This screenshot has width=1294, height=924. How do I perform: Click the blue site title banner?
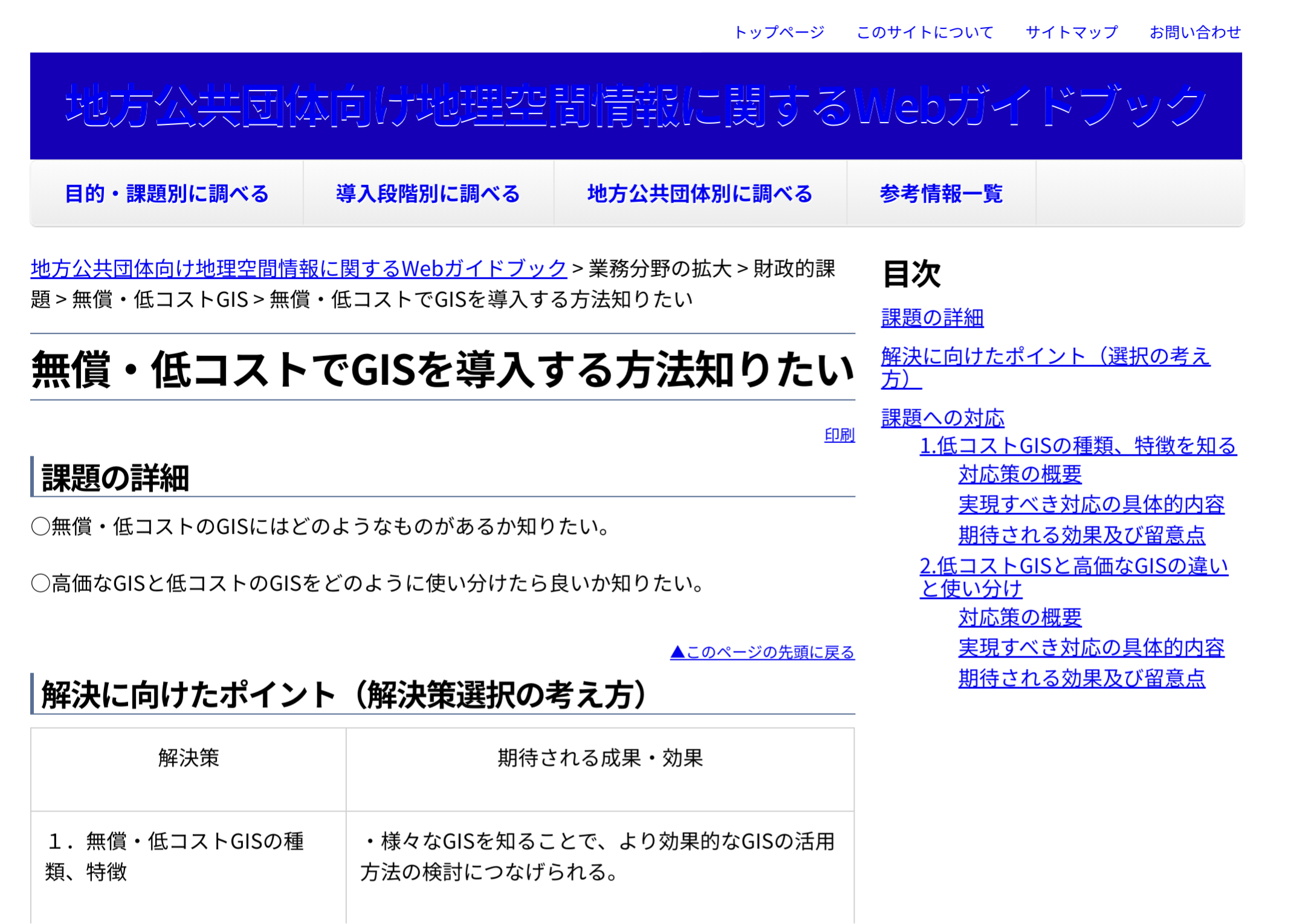pyautogui.click(x=636, y=106)
